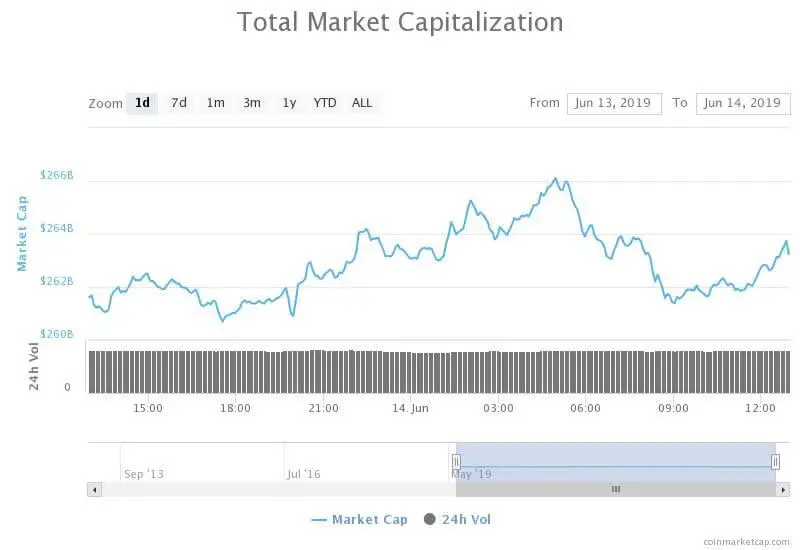Image resolution: width=800 pixels, height=550 pixels.
Task: Toggle Market Cap series in legend
Action: tap(369, 519)
